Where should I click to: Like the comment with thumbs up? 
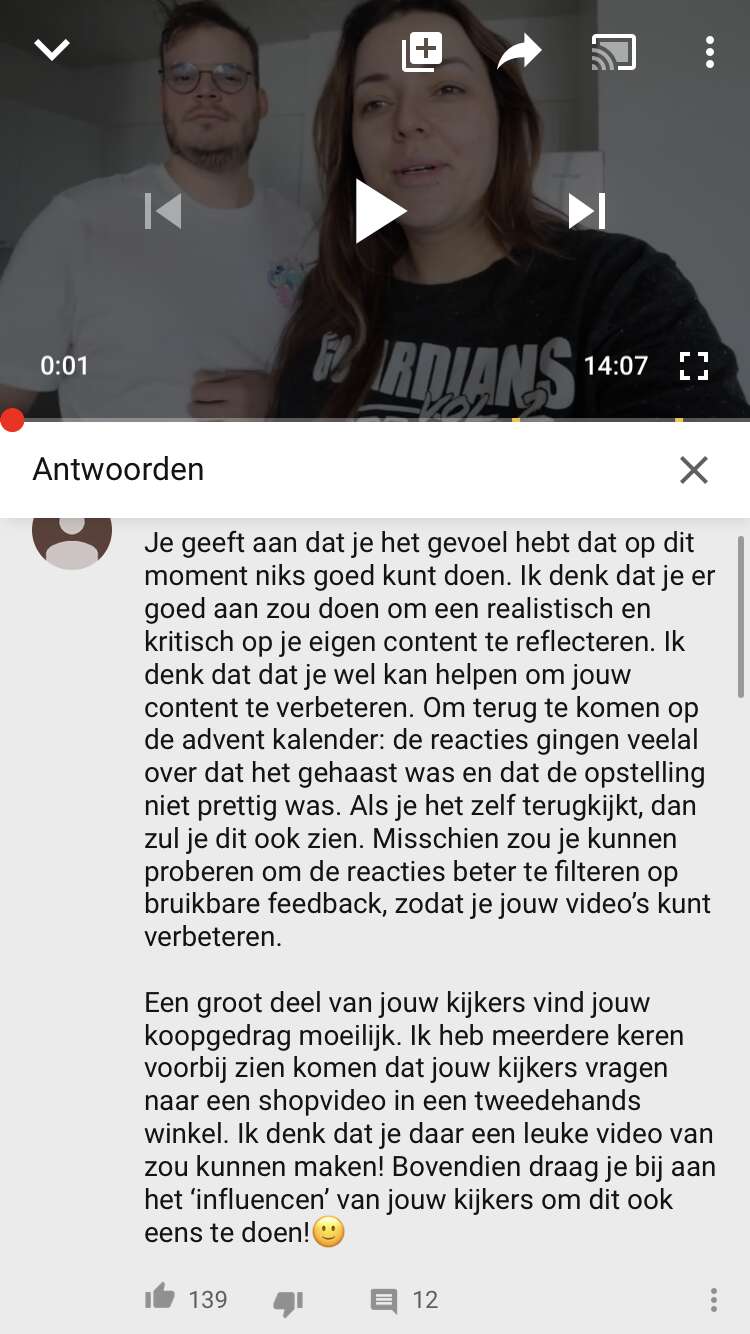159,1298
